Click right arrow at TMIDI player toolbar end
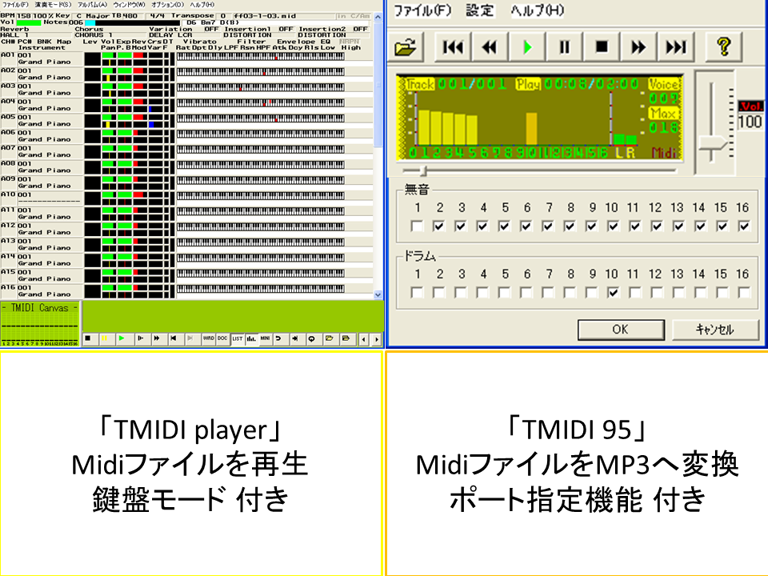This screenshot has width=768, height=576. pyautogui.click(x=376, y=339)
